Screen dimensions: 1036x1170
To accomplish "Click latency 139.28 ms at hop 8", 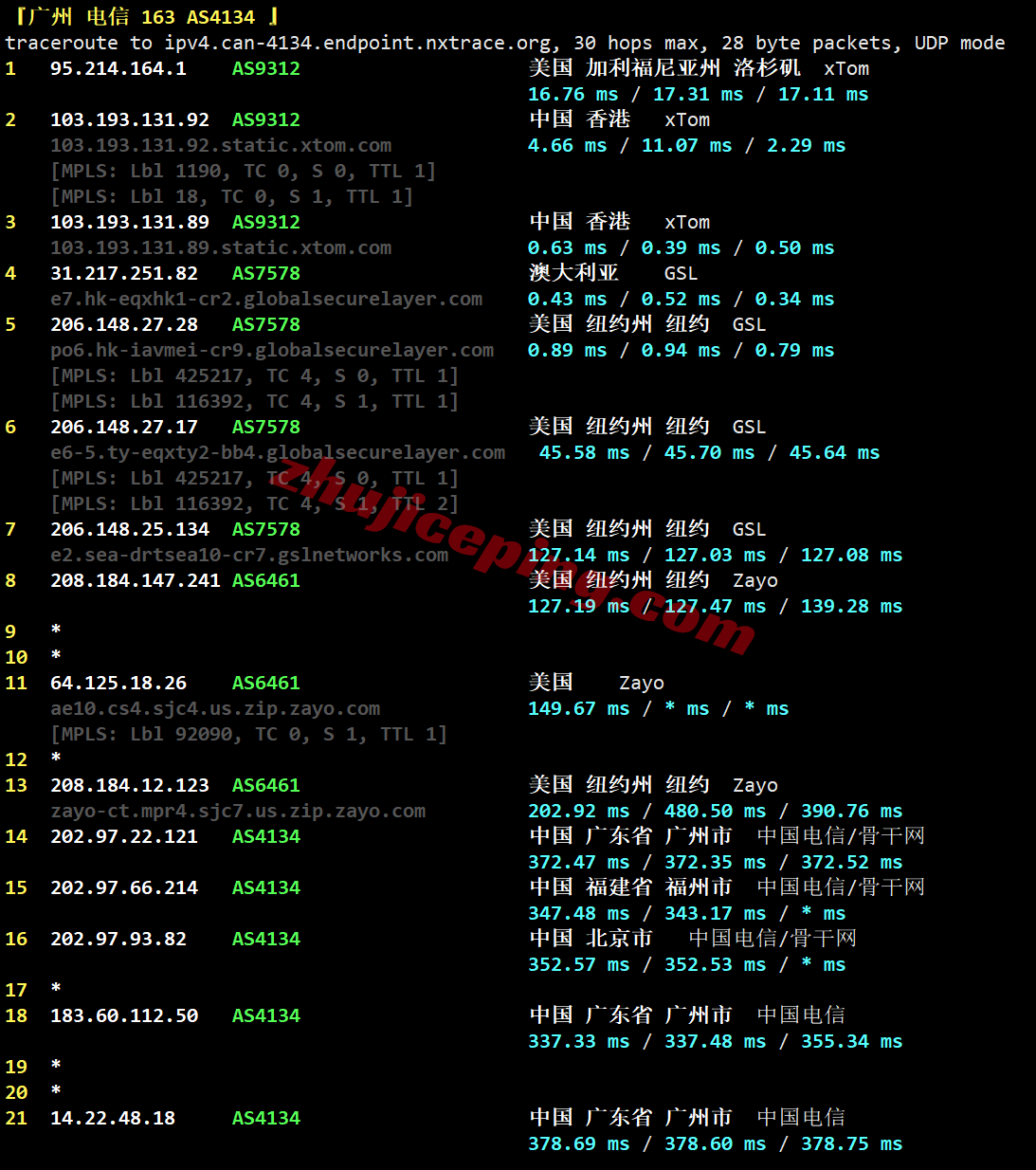I will pos(852,606).
